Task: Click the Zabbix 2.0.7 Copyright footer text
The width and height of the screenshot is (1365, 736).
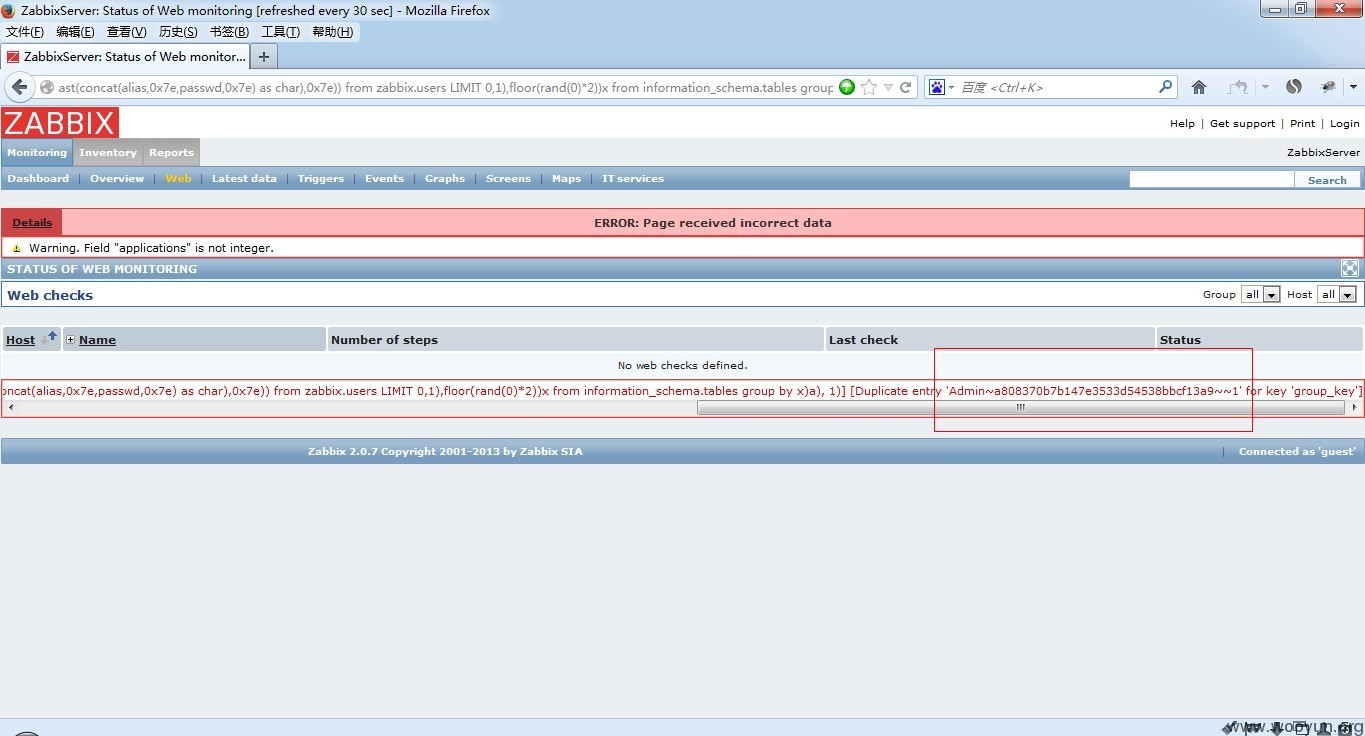Action: (x=445, y=452)
